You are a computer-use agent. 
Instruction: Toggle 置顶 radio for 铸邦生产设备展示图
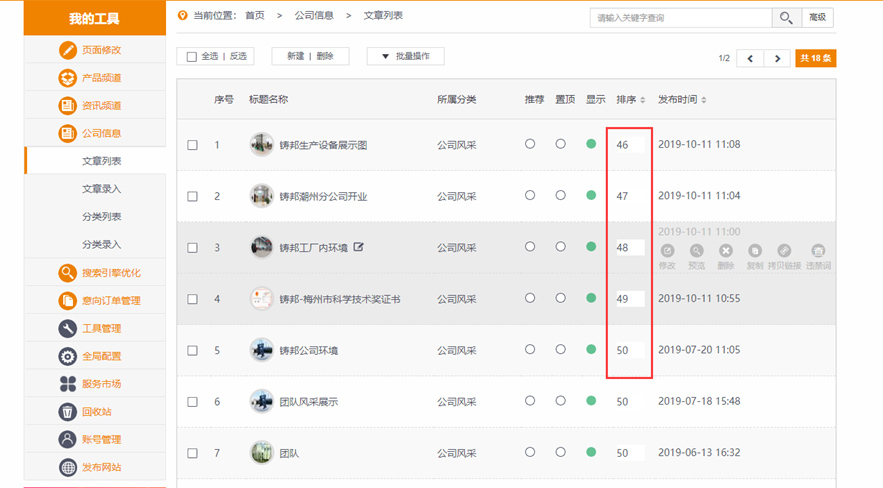[x=560, y=144]
